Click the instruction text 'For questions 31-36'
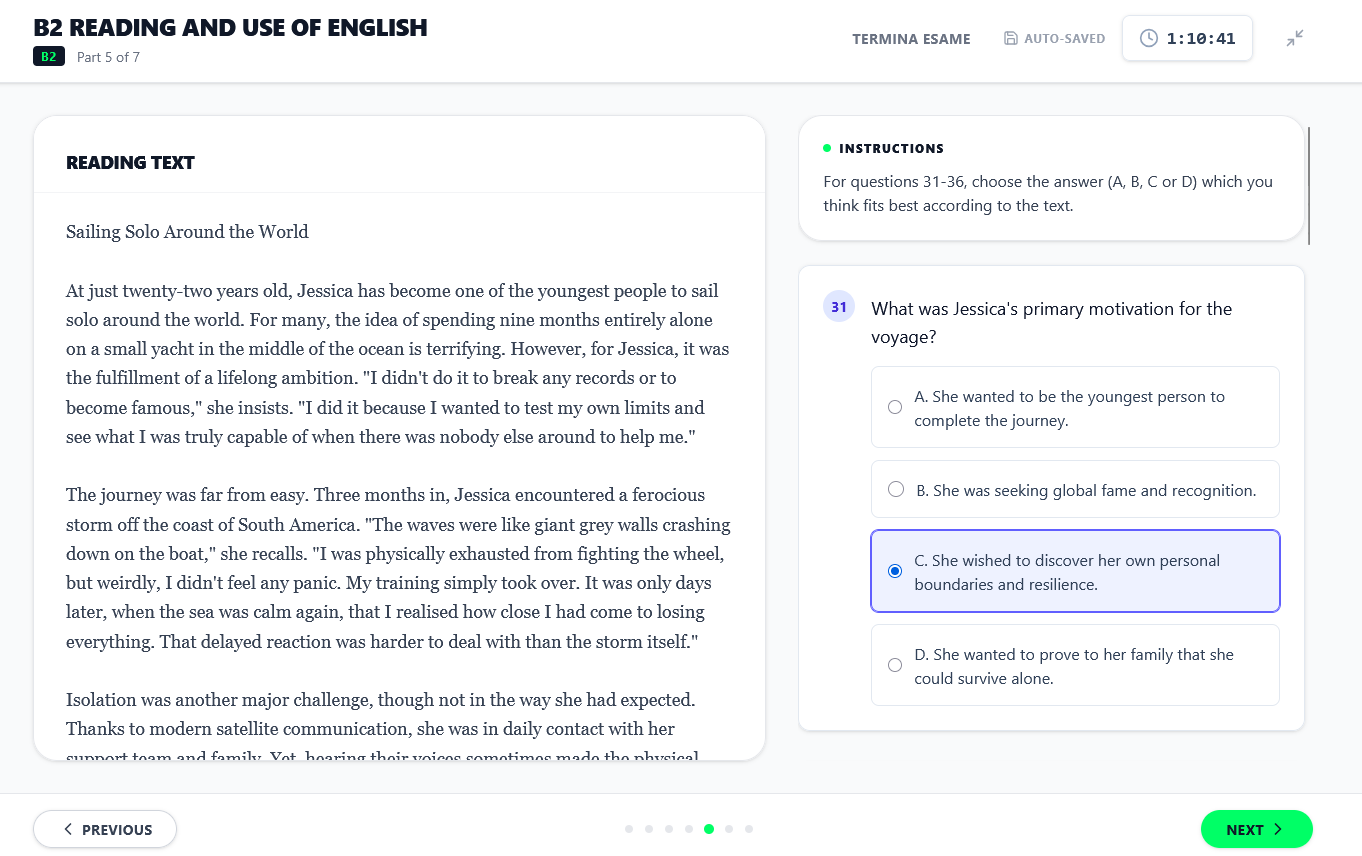 click(x=1048, y=194)
